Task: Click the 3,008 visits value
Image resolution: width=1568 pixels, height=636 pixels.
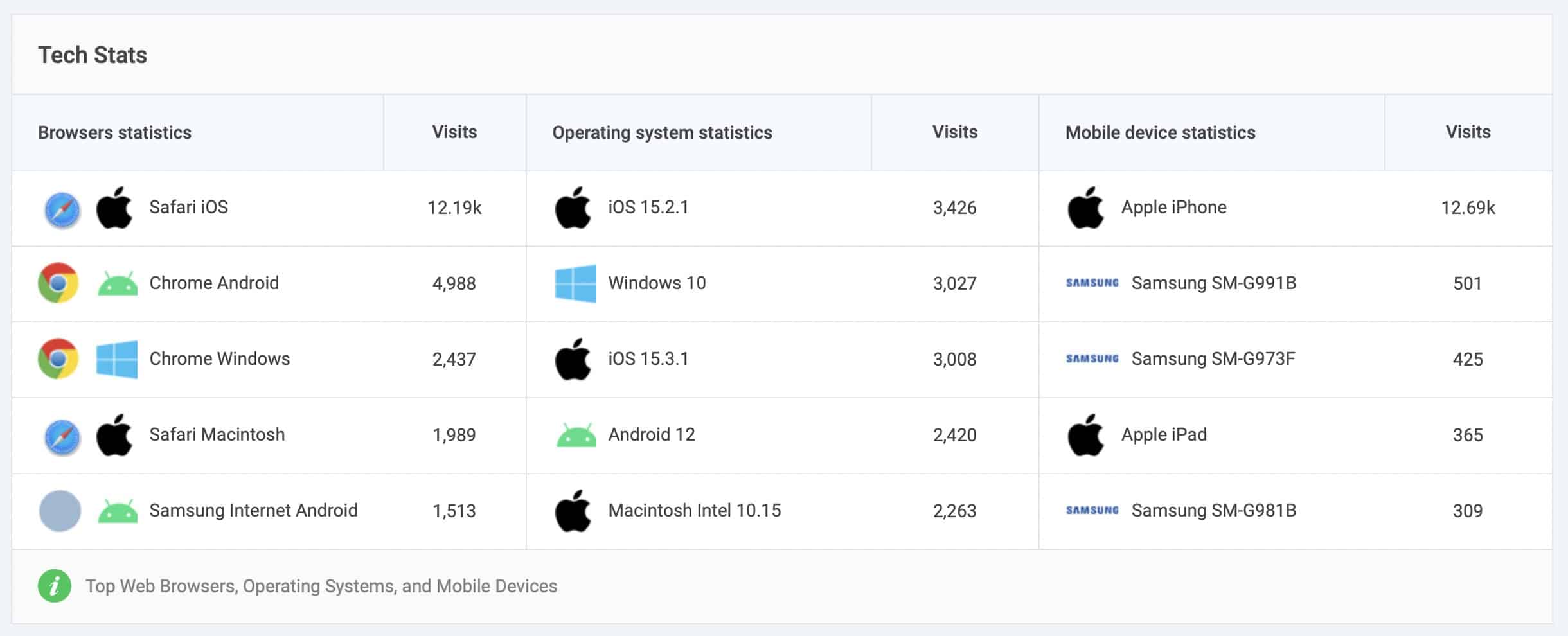Action: 955,359
